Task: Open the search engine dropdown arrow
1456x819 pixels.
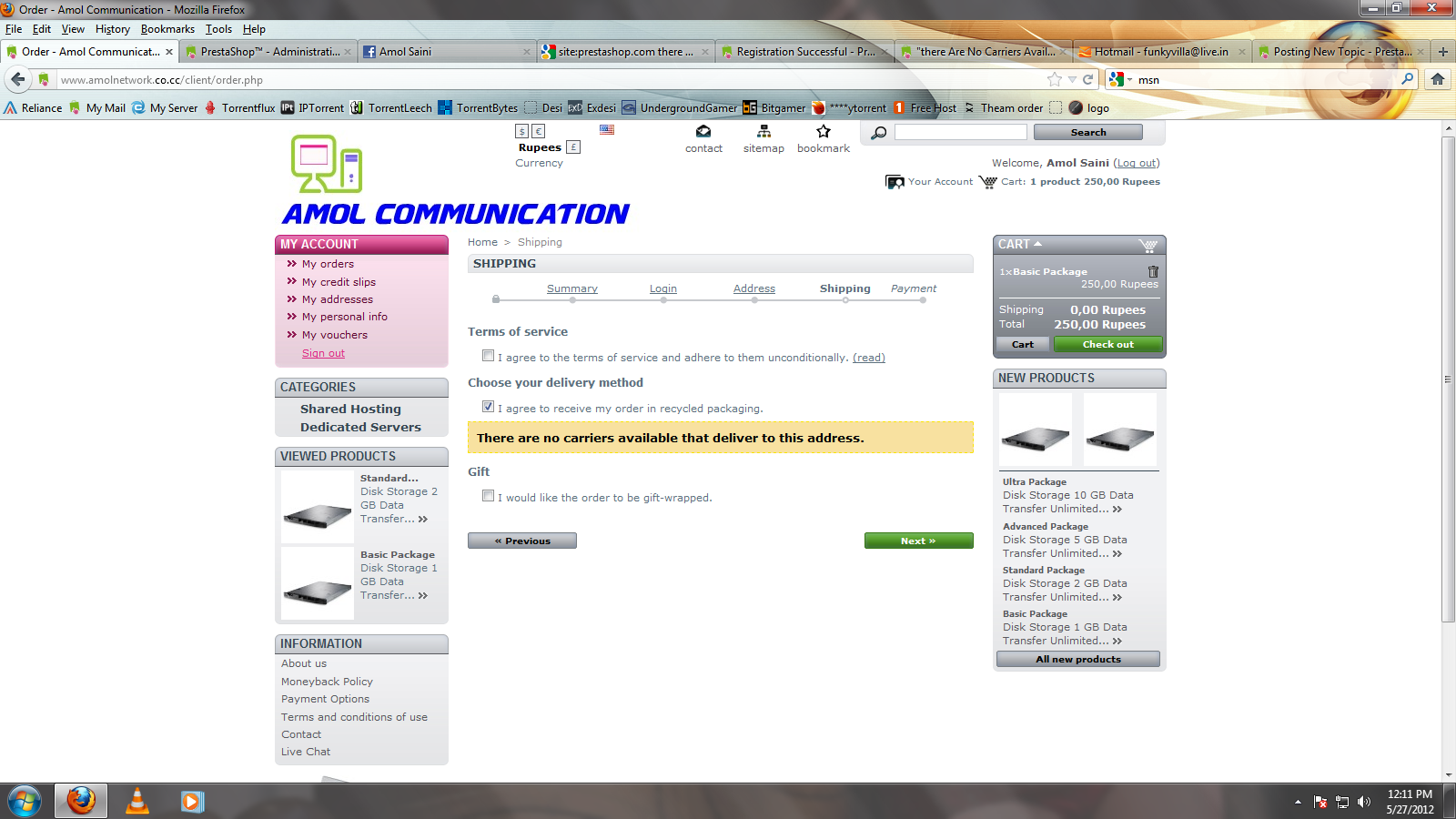Action: (x=1129, y=80)
